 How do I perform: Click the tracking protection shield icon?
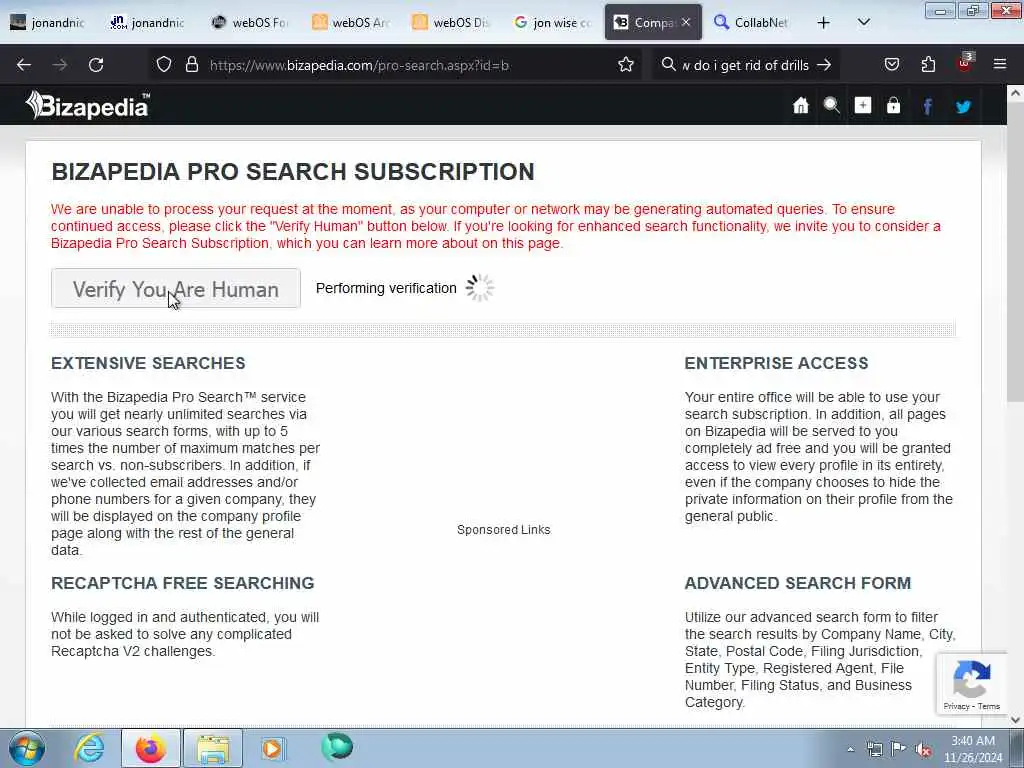point(164,65)
